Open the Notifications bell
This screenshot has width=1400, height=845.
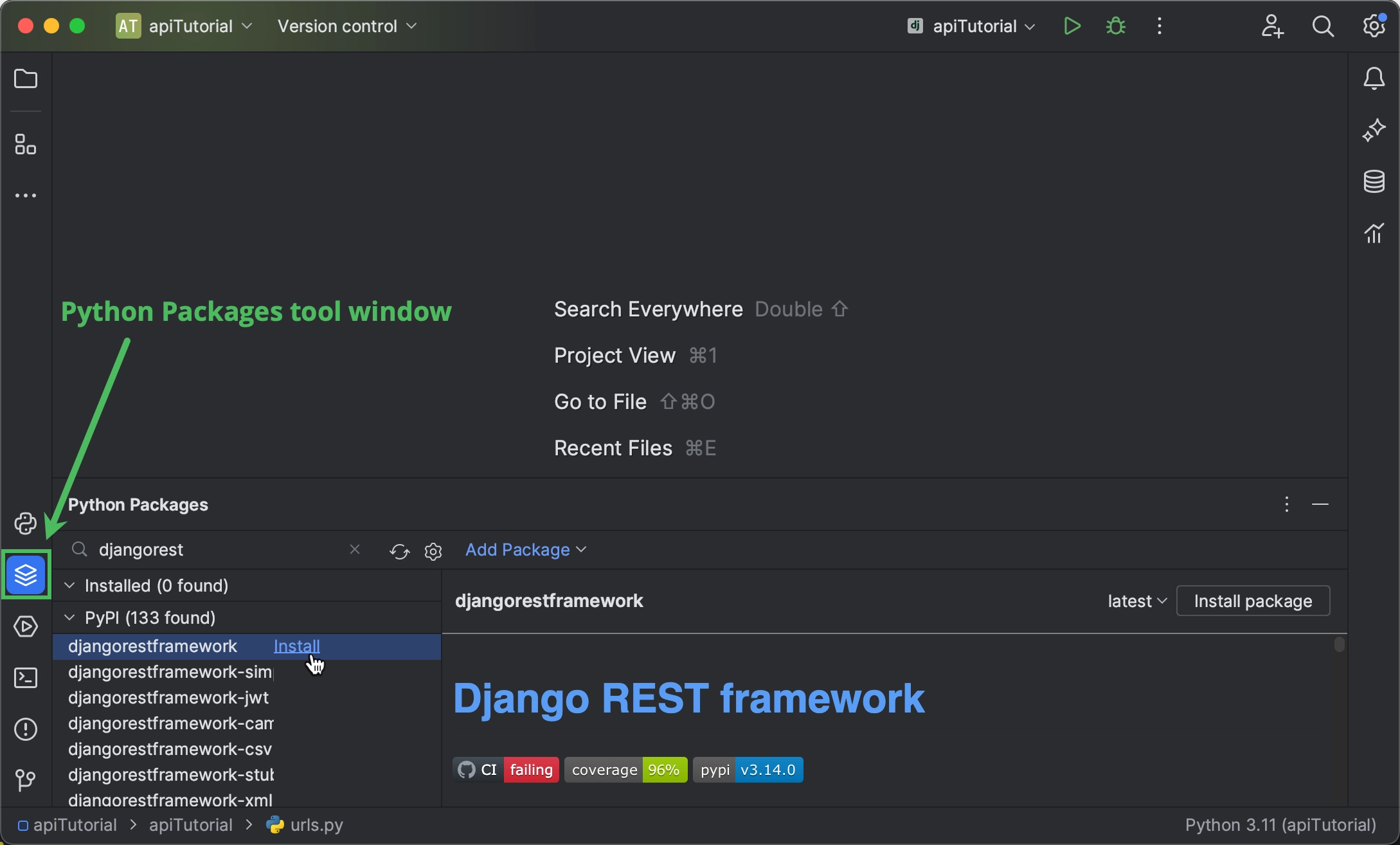[1374, 78]
